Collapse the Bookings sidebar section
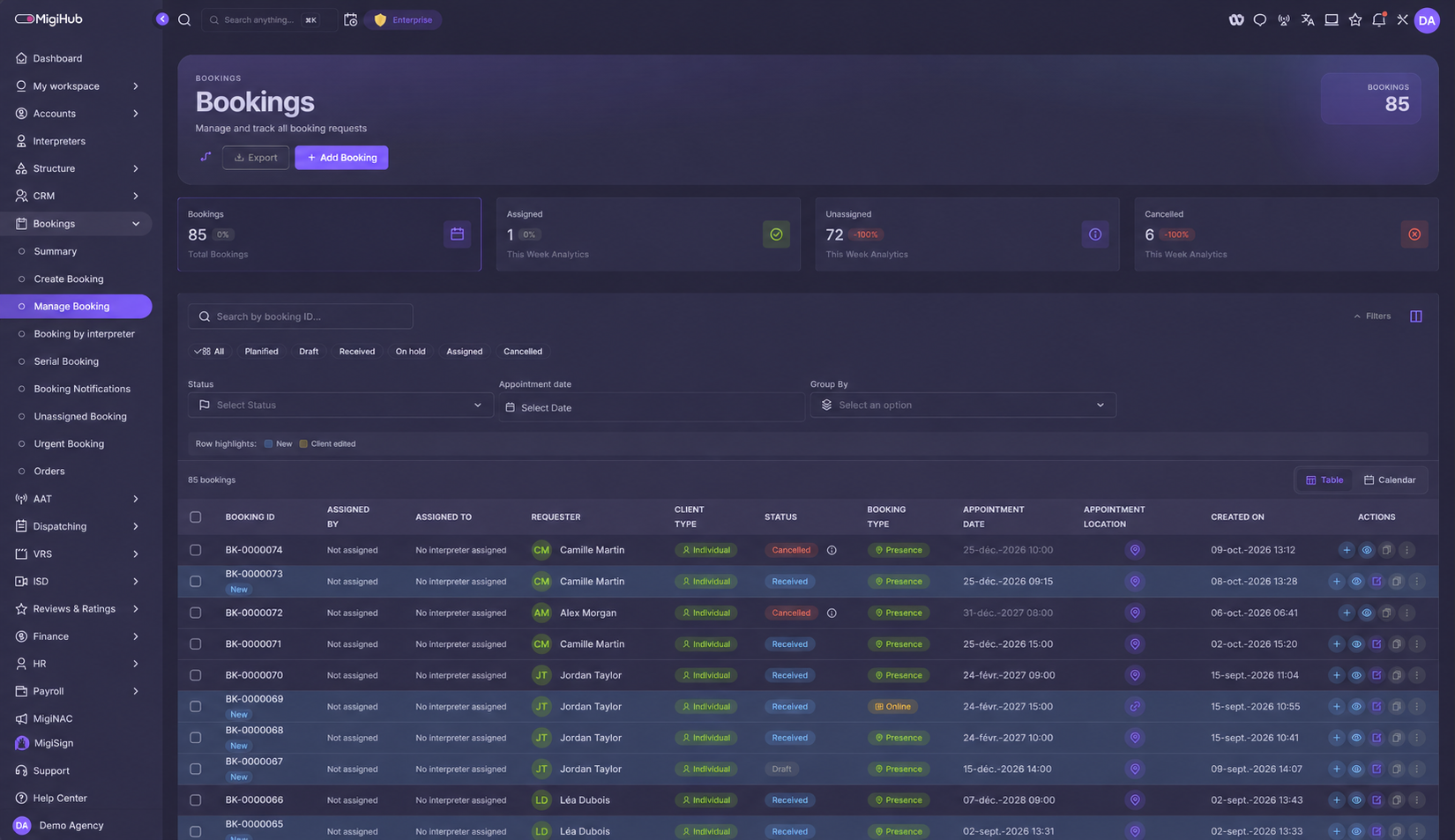The height and width of the screenshot is (840, 1455). (x=77, y=224)
